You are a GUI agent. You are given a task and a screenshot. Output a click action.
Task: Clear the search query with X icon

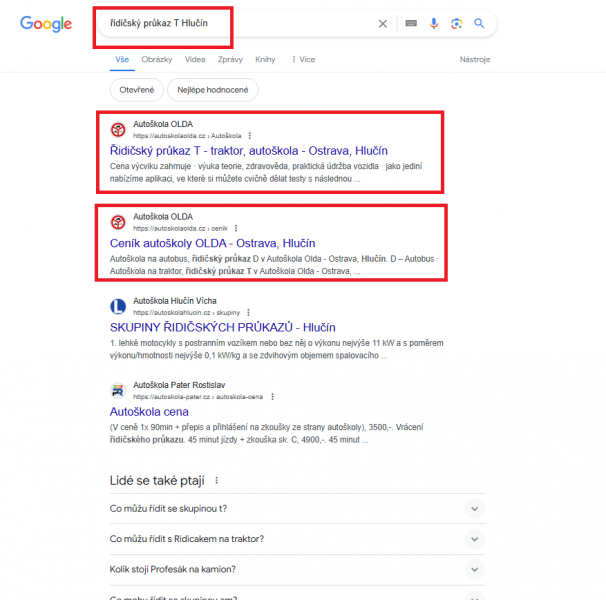click(382, 24)
